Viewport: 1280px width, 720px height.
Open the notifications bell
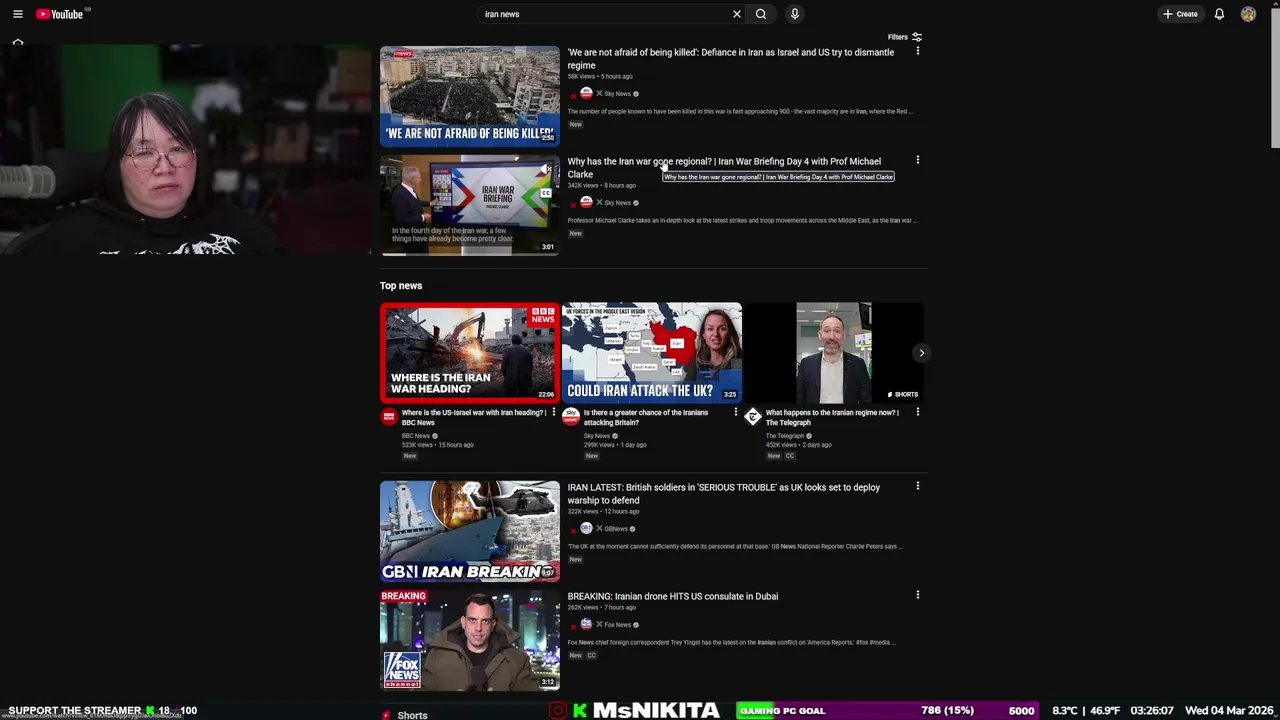point(1219,14)
